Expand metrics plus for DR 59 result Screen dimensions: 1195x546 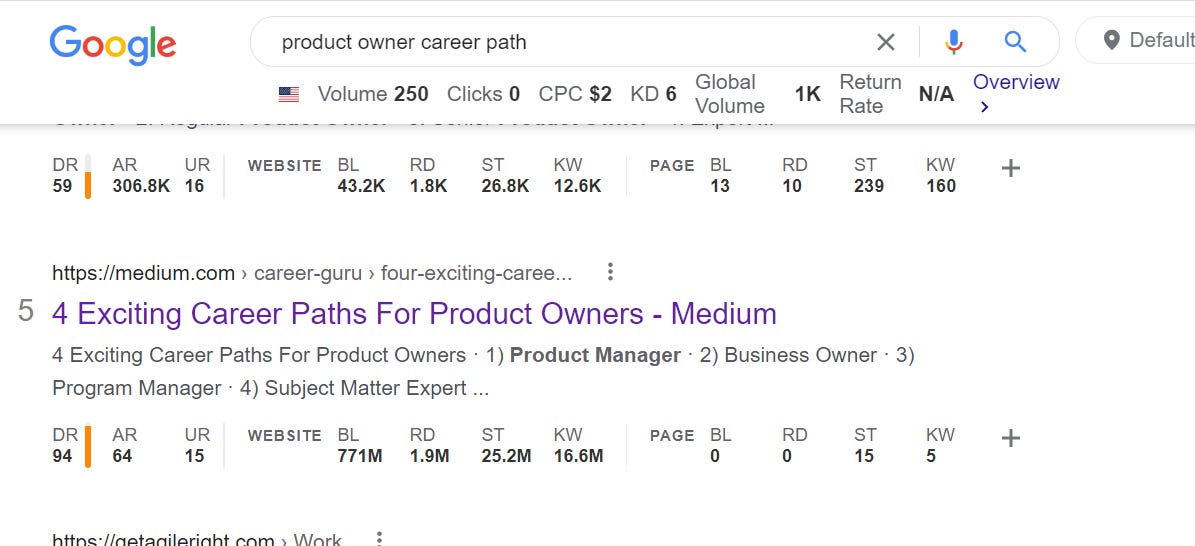coord(1011,169)
